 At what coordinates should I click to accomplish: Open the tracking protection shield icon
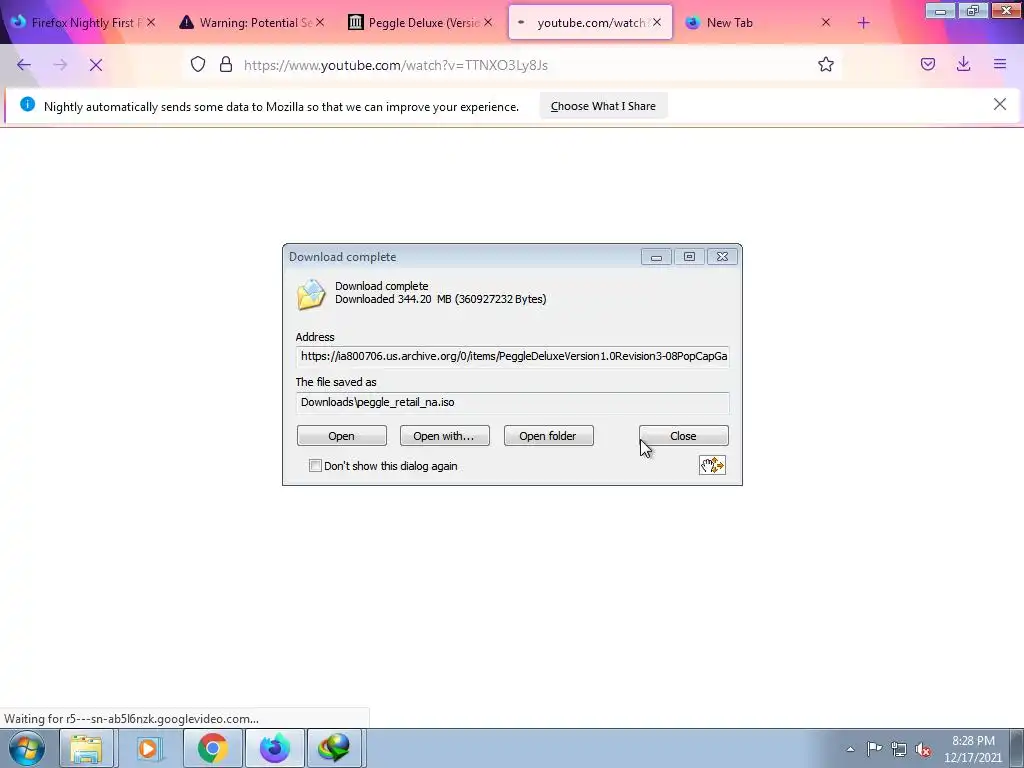coord(198,64)
